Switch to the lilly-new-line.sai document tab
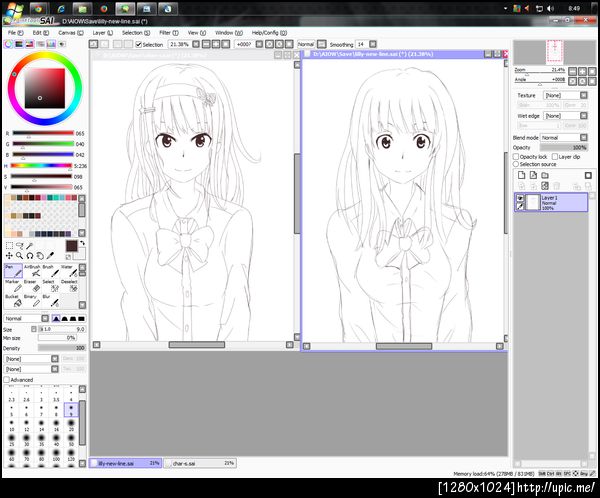600x498 pixels. (x=126, y=463)
